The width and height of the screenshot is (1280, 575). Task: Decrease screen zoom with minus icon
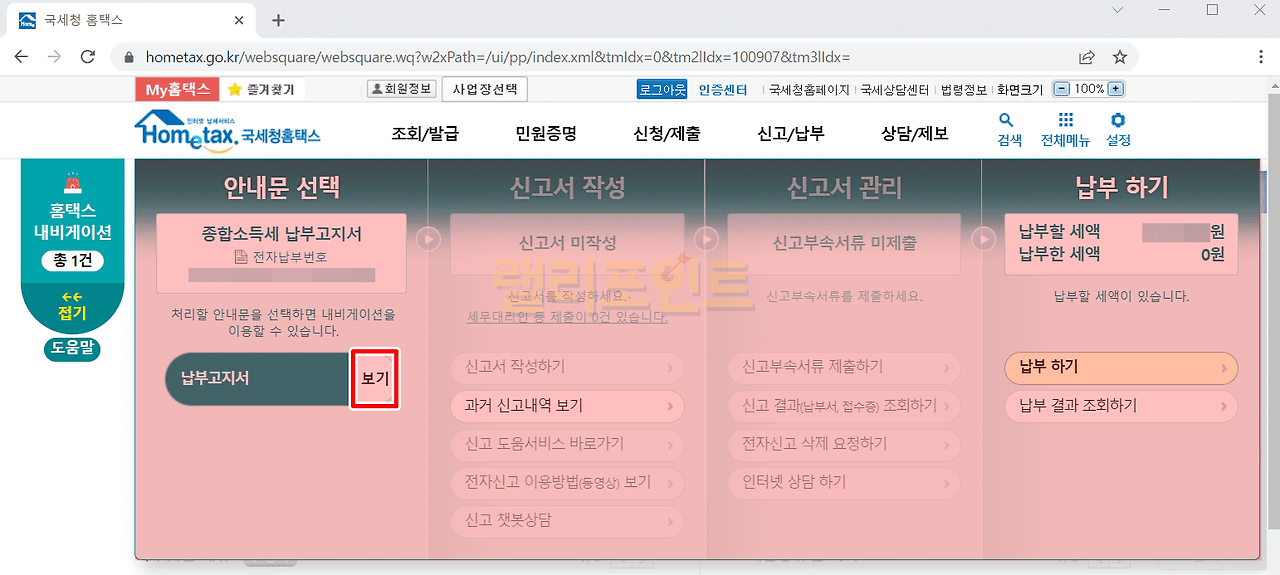(1062, 89)
